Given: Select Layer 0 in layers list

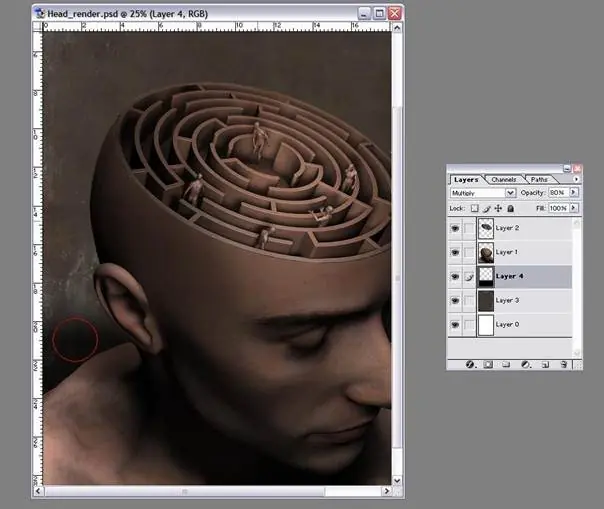Looking at the screenshot, I should pos(520,325).
